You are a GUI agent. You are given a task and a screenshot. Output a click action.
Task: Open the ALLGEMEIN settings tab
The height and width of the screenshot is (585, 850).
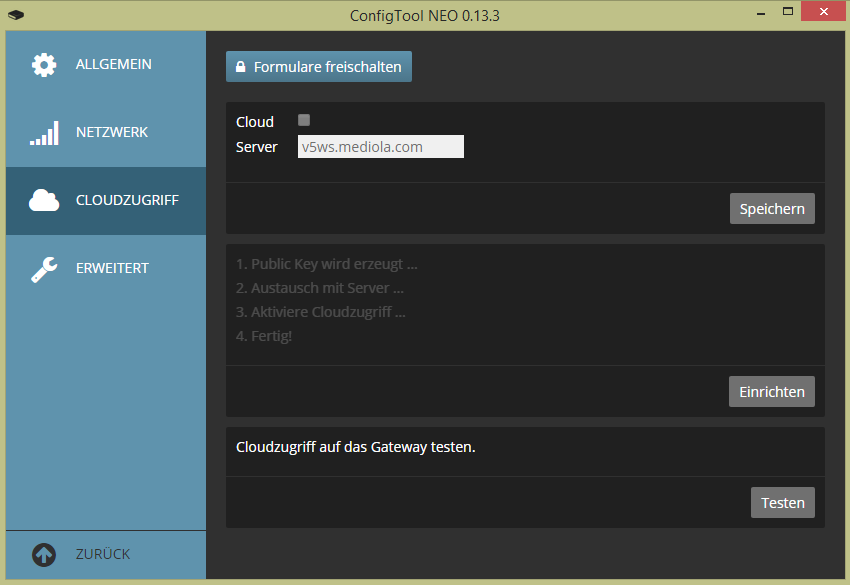tap(113, 64)
